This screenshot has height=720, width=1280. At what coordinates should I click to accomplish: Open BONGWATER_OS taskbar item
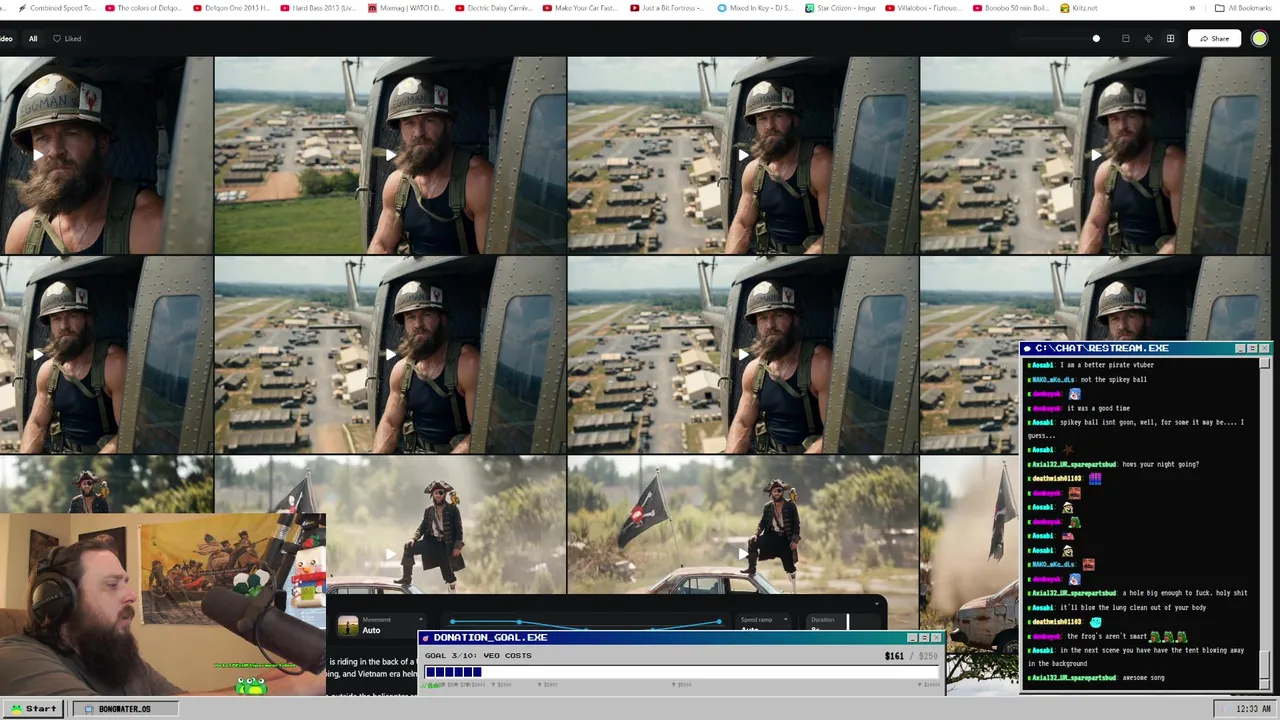tap(124, 709)
